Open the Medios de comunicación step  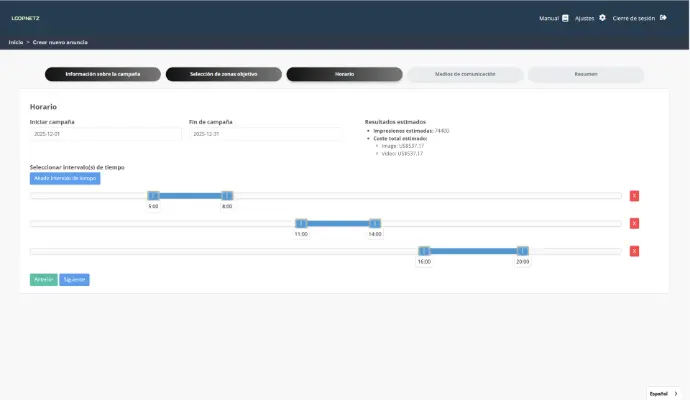coord(464,74)
